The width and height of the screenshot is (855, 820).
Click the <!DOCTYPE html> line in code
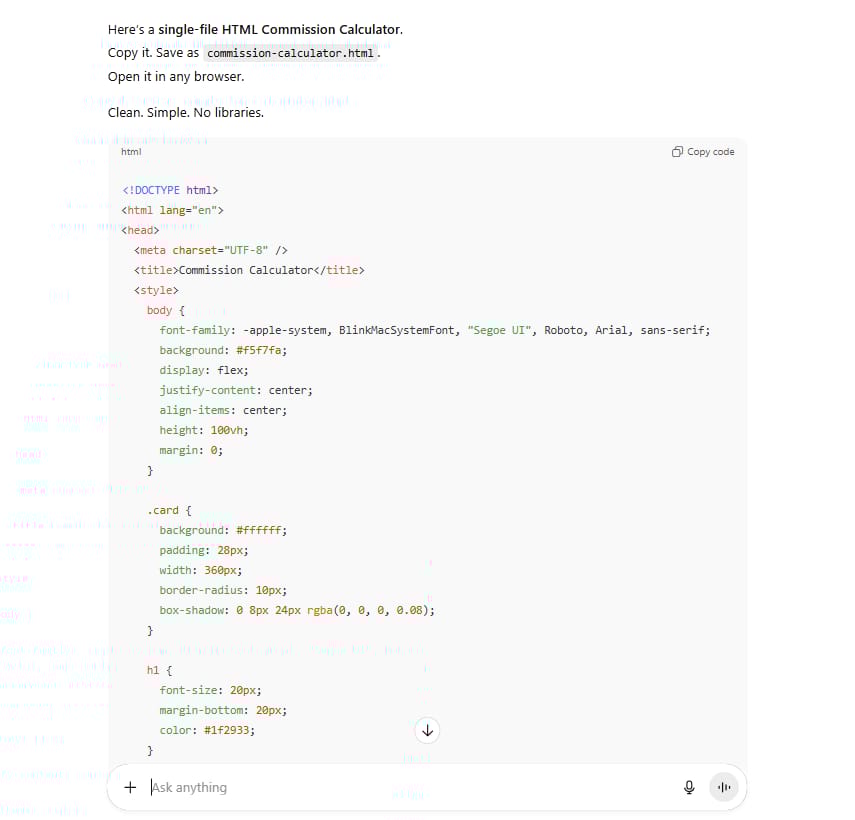pos(170,190)
